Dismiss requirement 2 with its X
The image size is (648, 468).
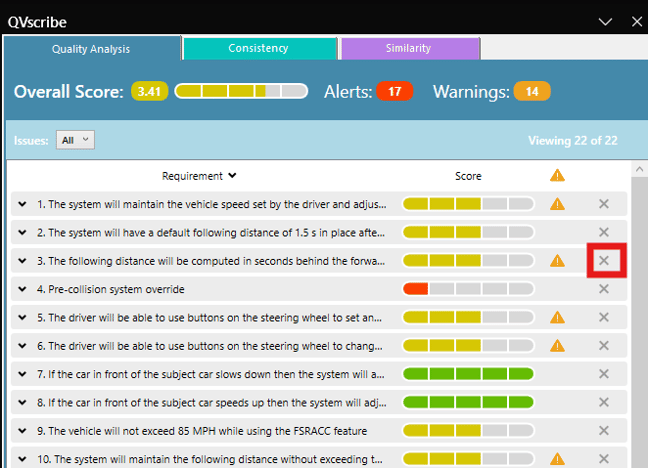point(604,232)
